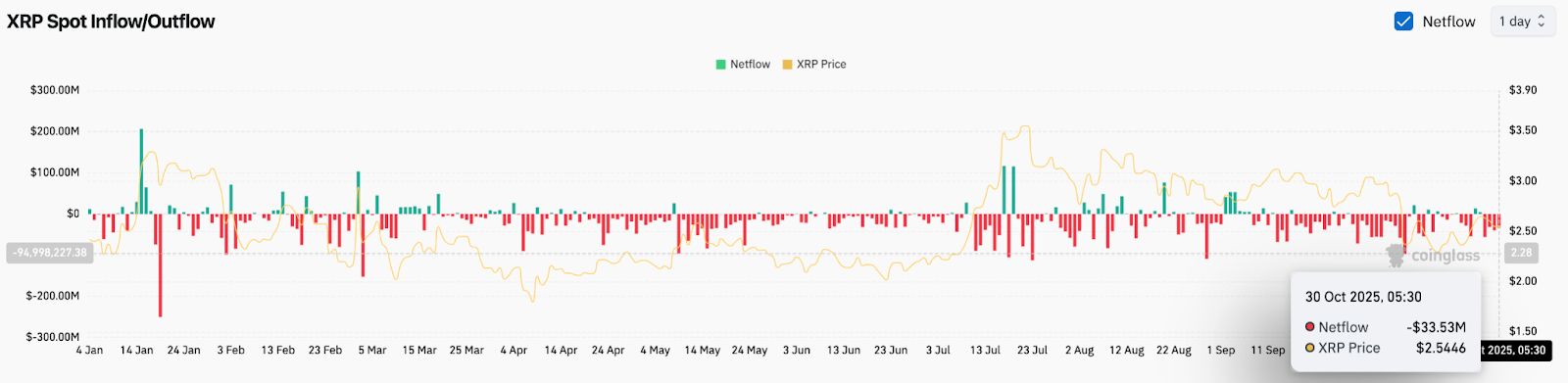Viewport: 1568px width, 383px height.
Task: Click the 3 Jul date label
Action: tap(938, 350)
